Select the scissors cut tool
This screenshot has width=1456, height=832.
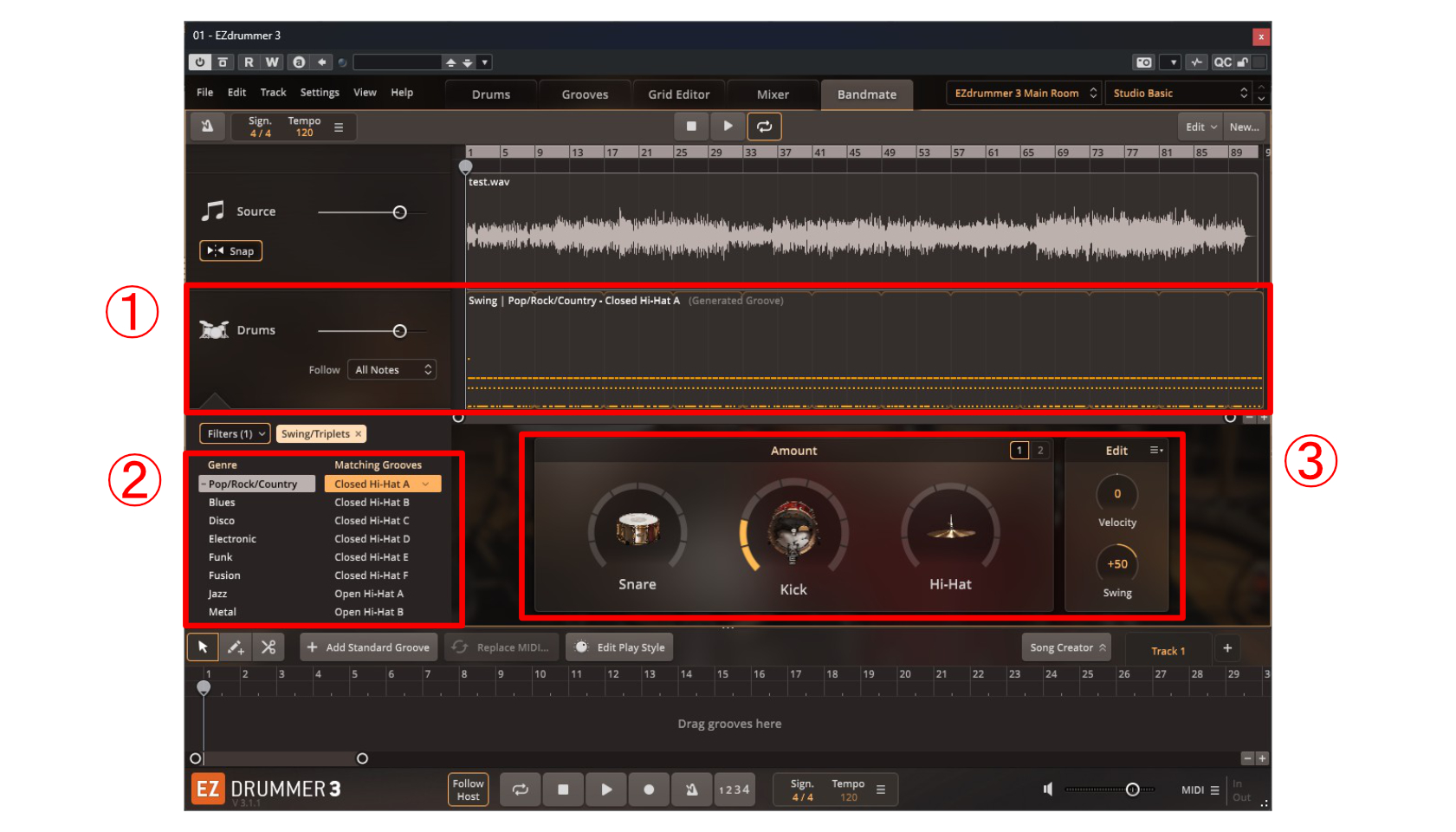(x=269, y=647)
